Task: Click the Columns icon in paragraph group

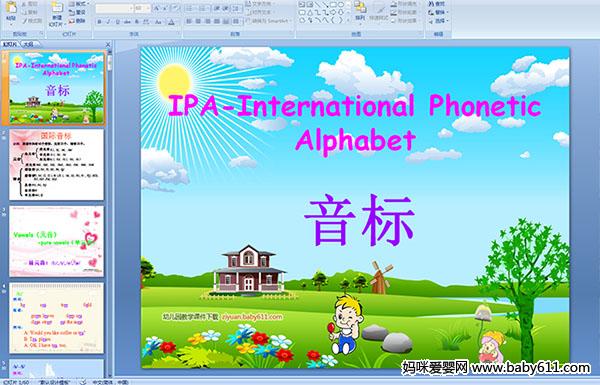Action: (x=236, y=21)
